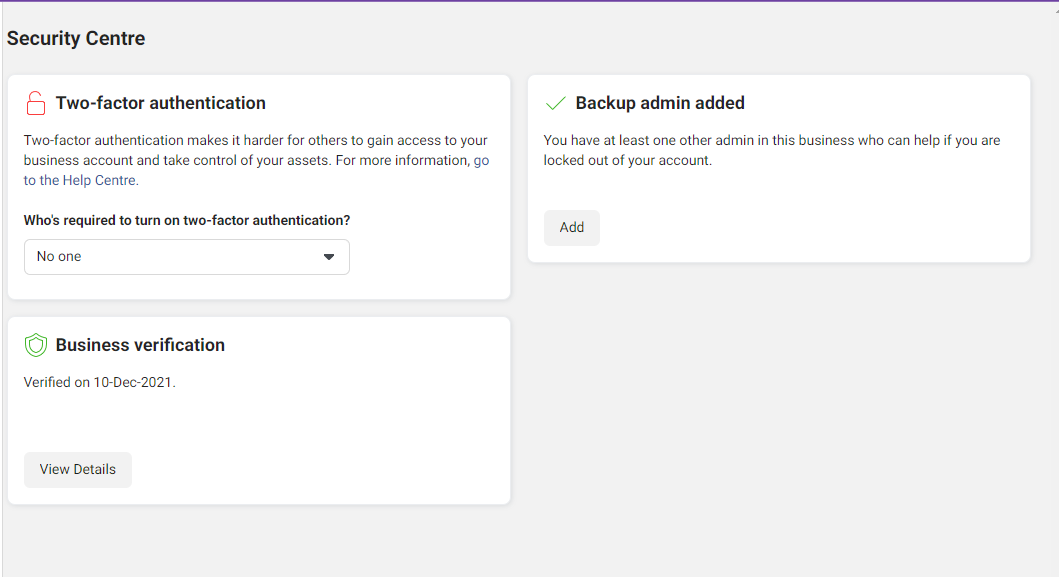Click the Verified on 10-Dec-2021 text

[x=99, y=382]
